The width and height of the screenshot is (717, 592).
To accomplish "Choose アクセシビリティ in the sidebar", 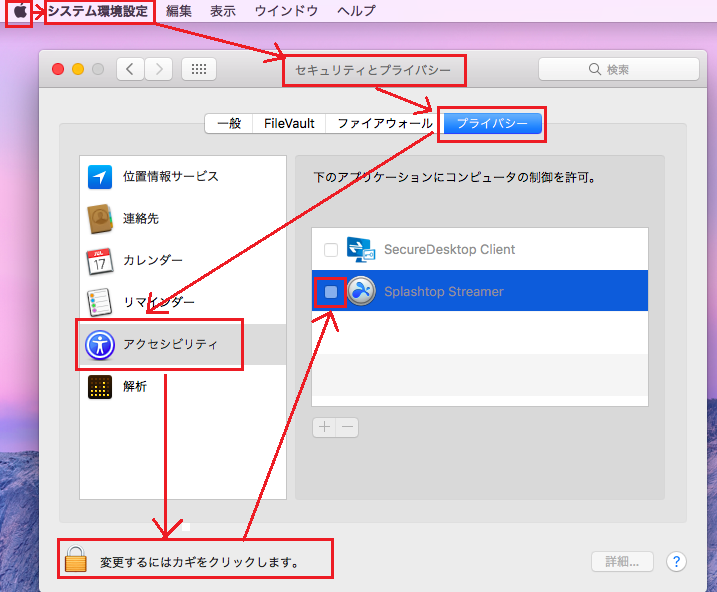I will (x=183, y=345).
